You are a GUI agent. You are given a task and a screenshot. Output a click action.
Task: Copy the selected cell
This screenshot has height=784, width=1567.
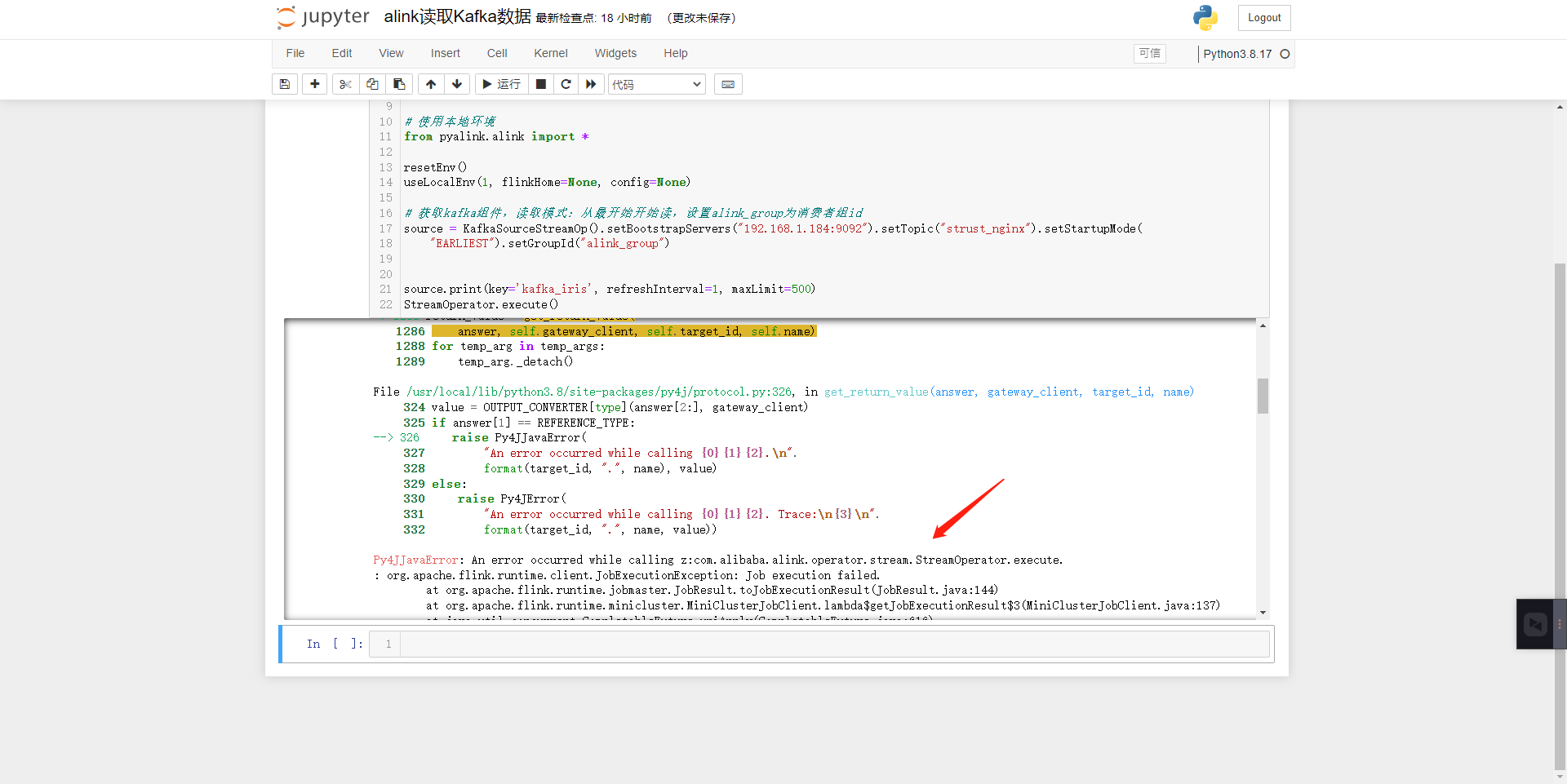point(372,84)
